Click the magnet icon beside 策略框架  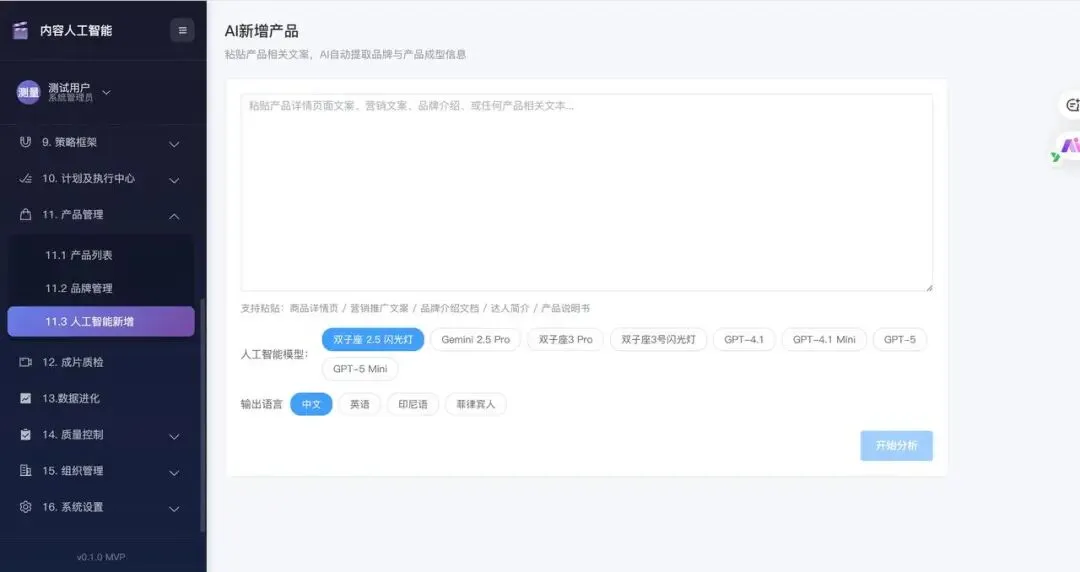click(26, 142)
